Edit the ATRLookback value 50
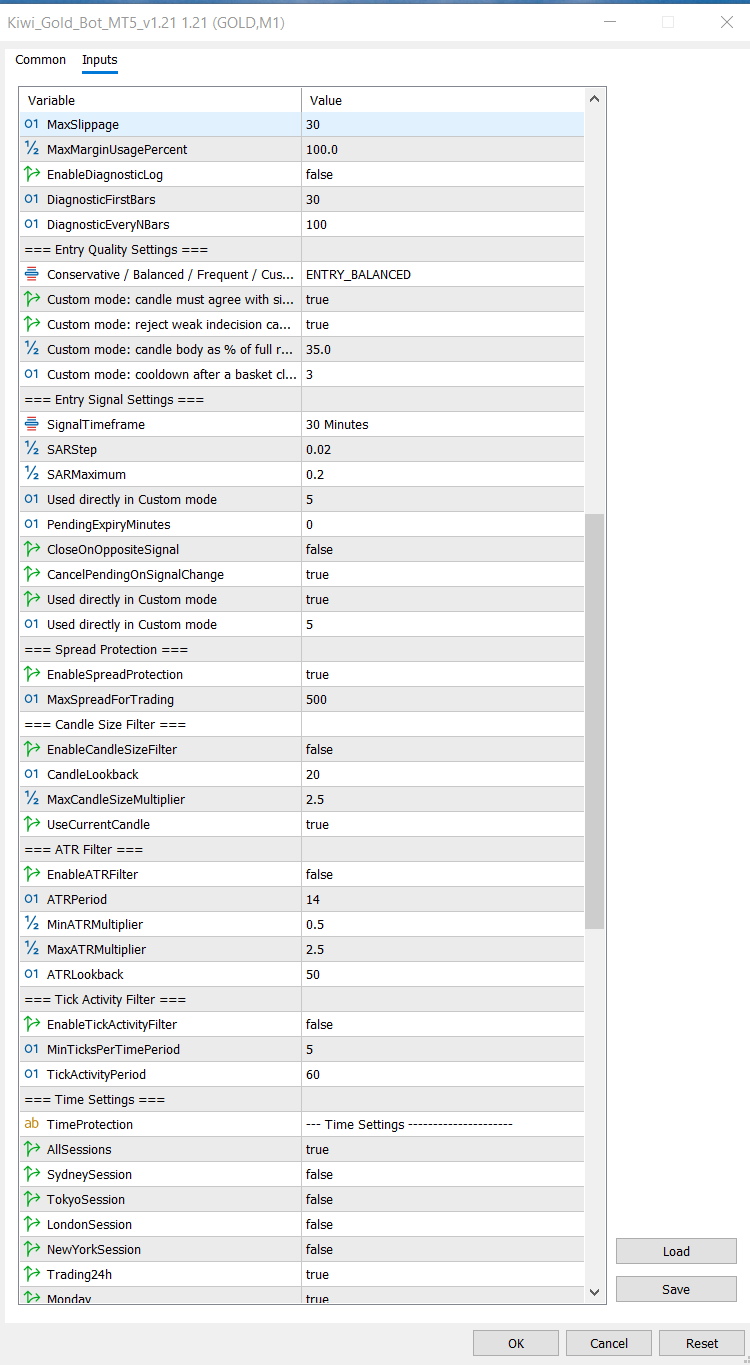 (x=443, y=974)
